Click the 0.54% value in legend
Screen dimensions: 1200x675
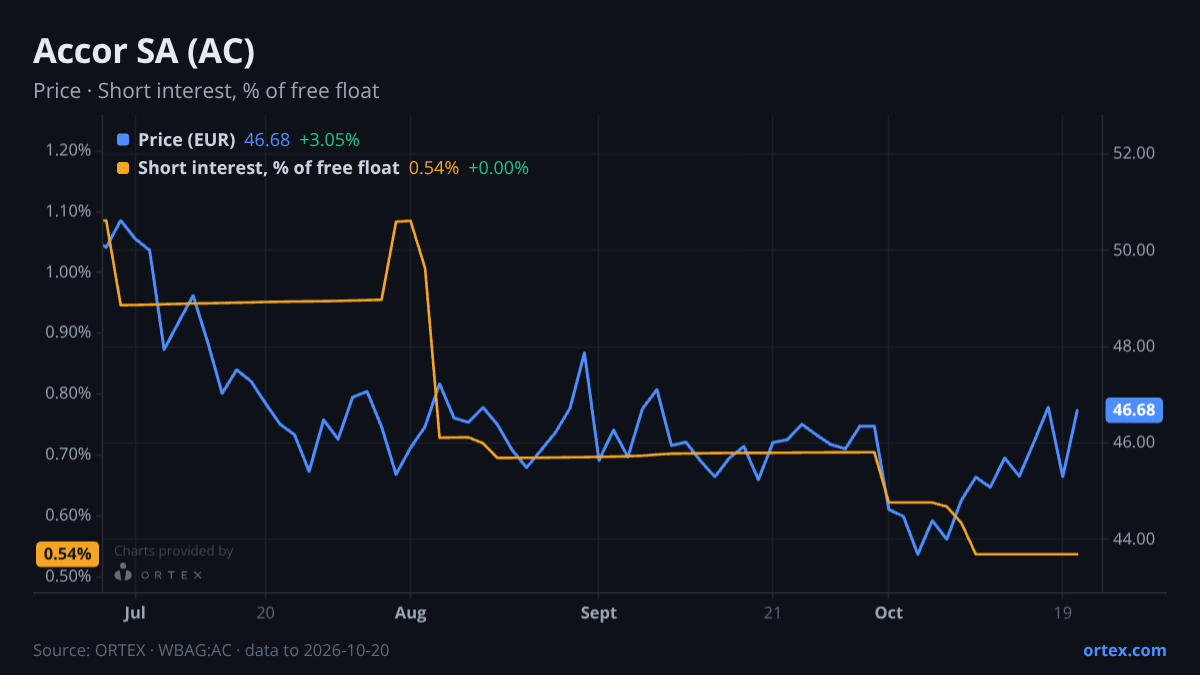[434, 168]
